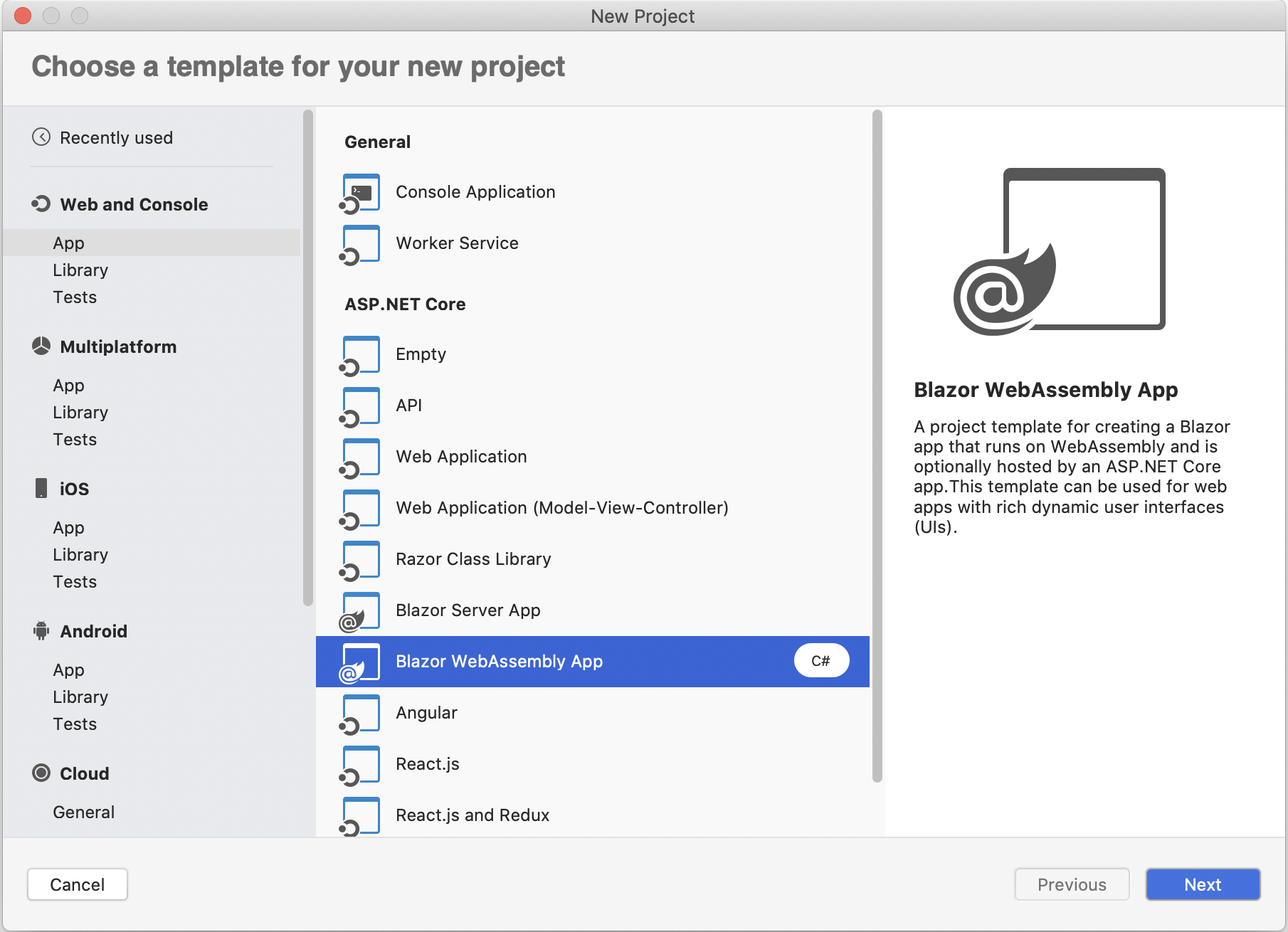
Task: Click the iOS phone icon
Action: click(41, 488)
